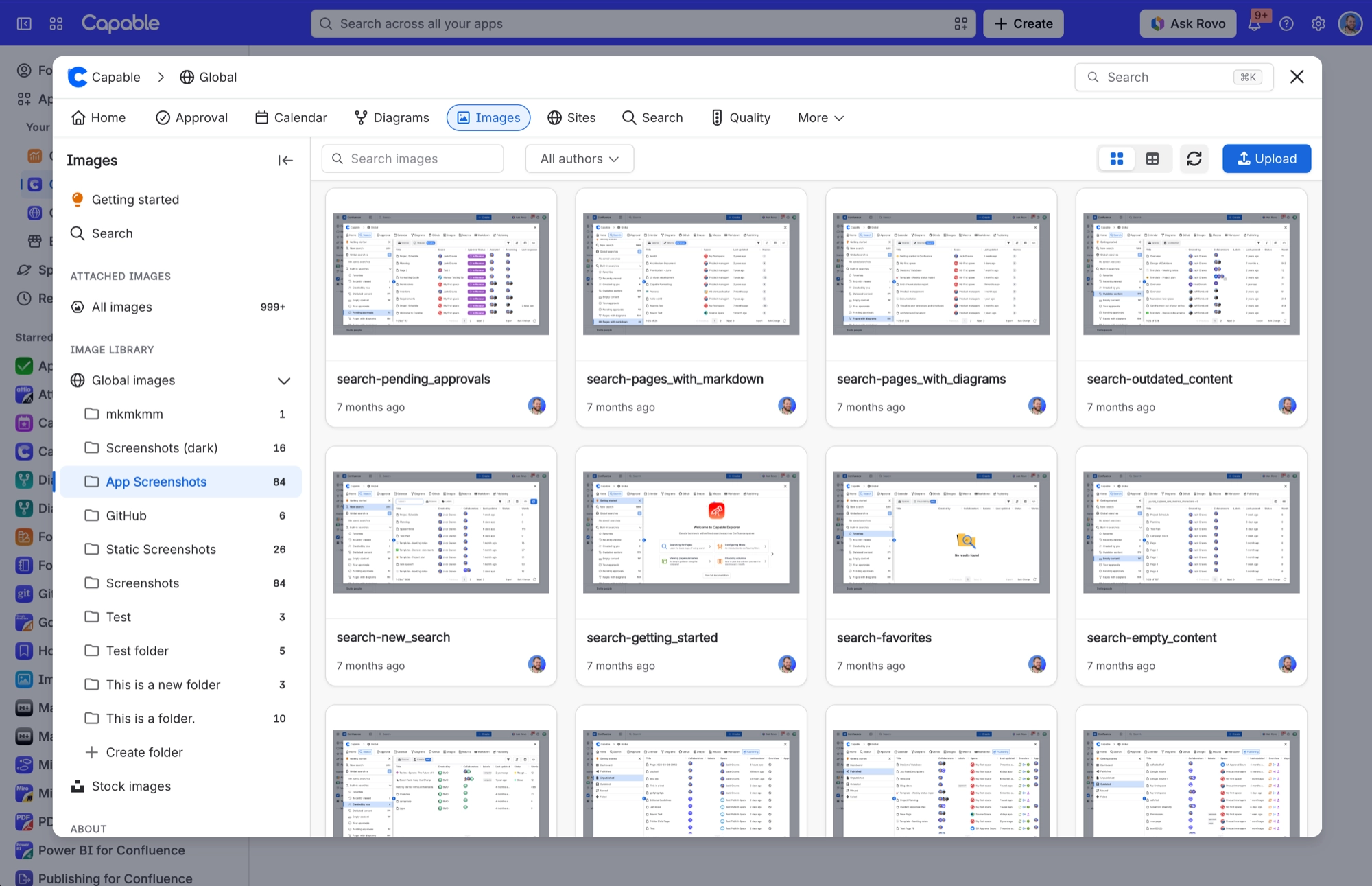Screen dimensions: 1372x886
Task: Click the Capable wordmark in top bar
Action: (x=121, y=23)
